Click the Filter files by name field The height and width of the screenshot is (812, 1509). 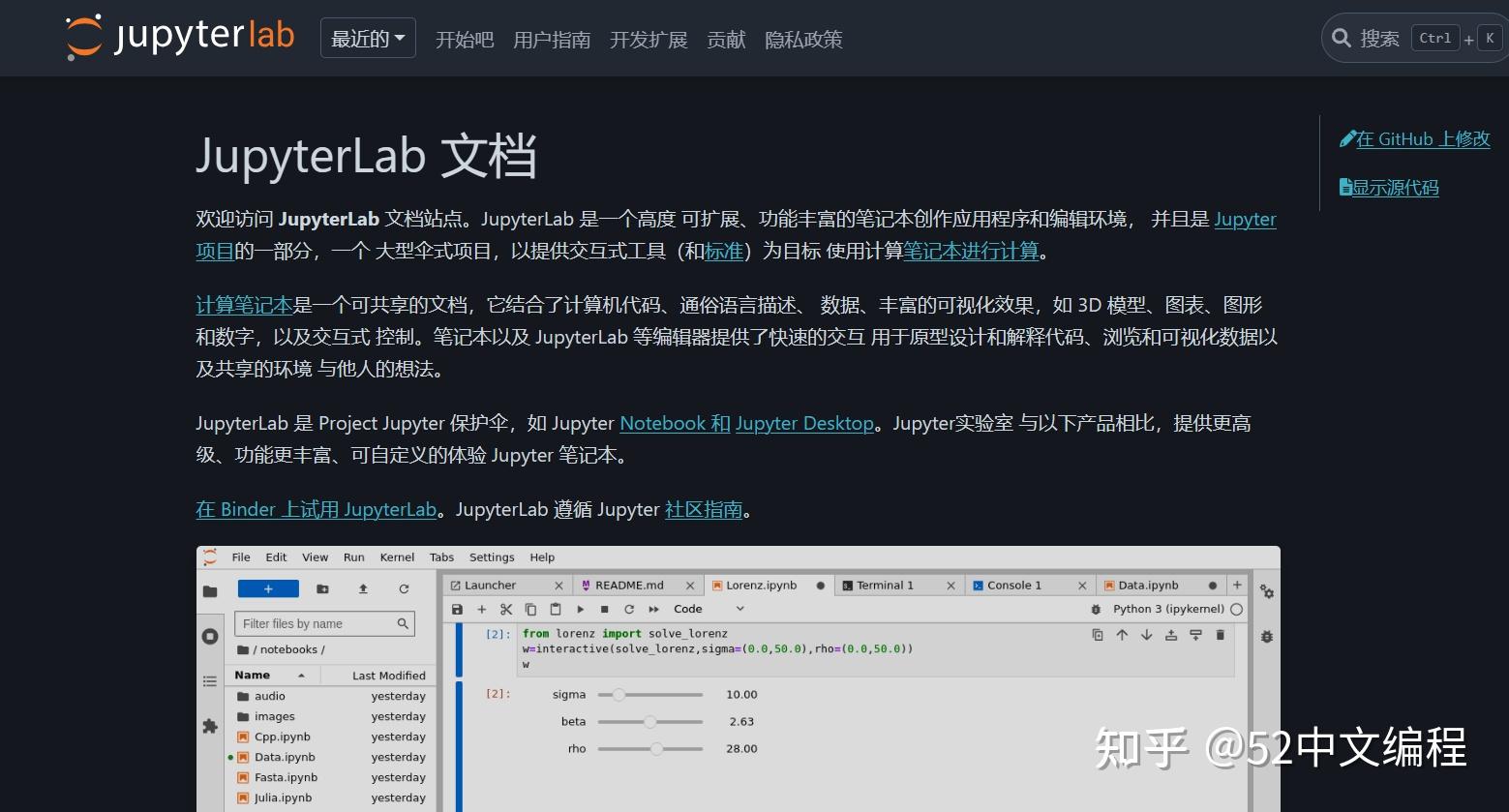click(x=322, y=623)
